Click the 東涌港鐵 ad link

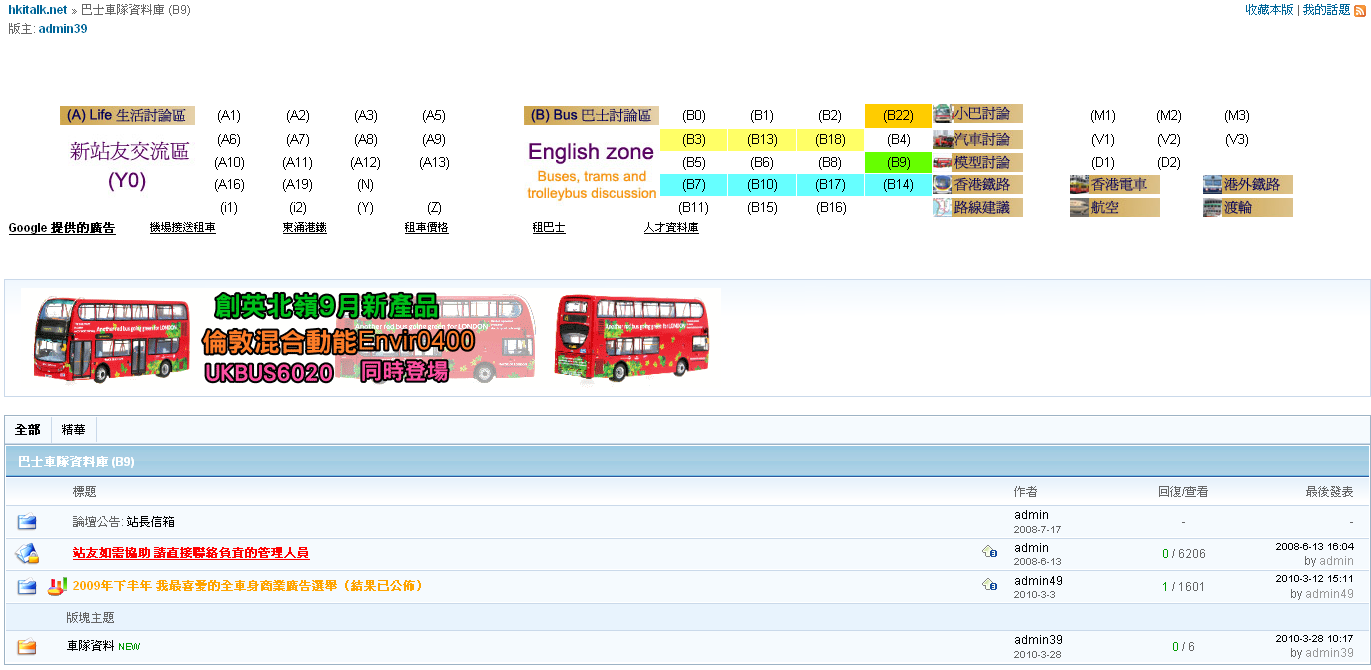pyautogui.click(x=304, y=228)
